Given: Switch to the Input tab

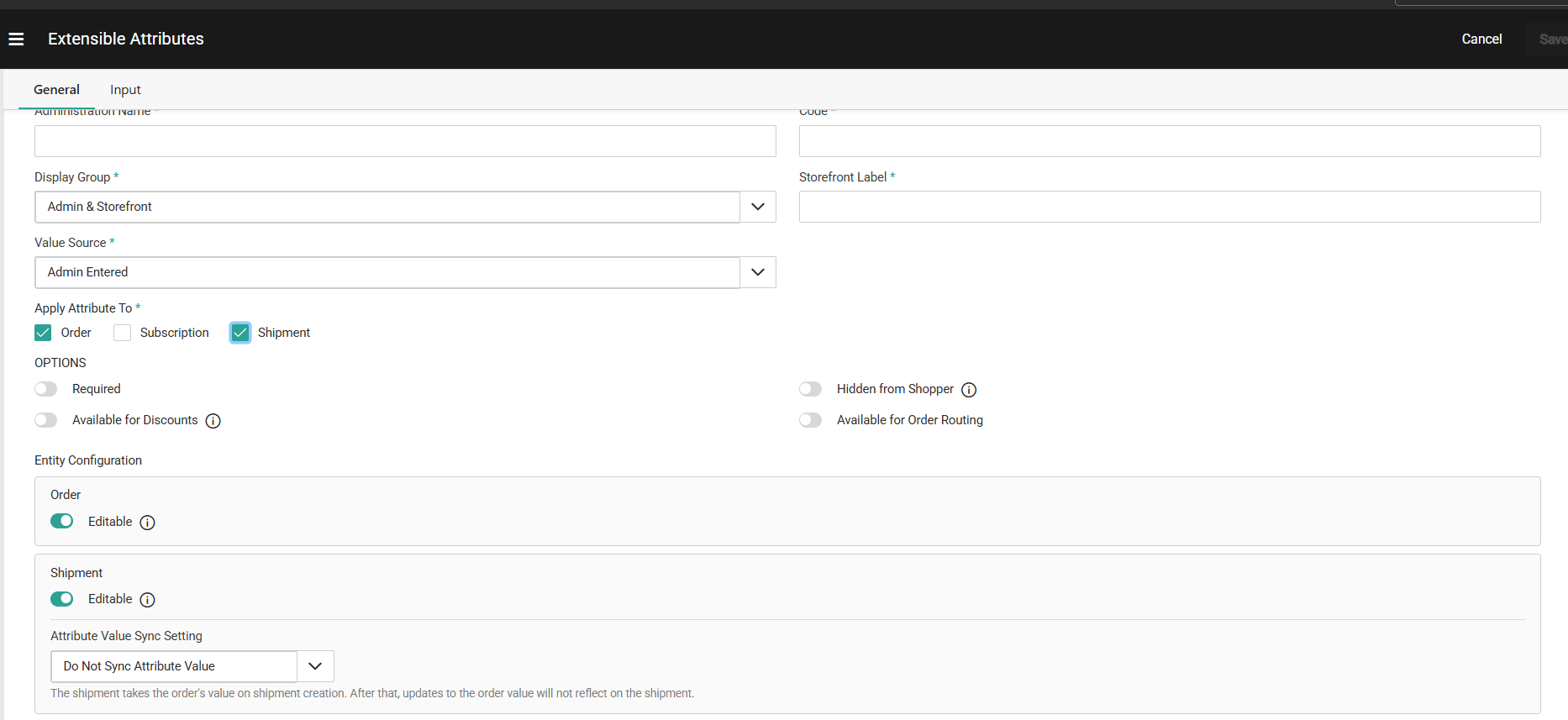Looking at the screenshot, I should [125, 90].
